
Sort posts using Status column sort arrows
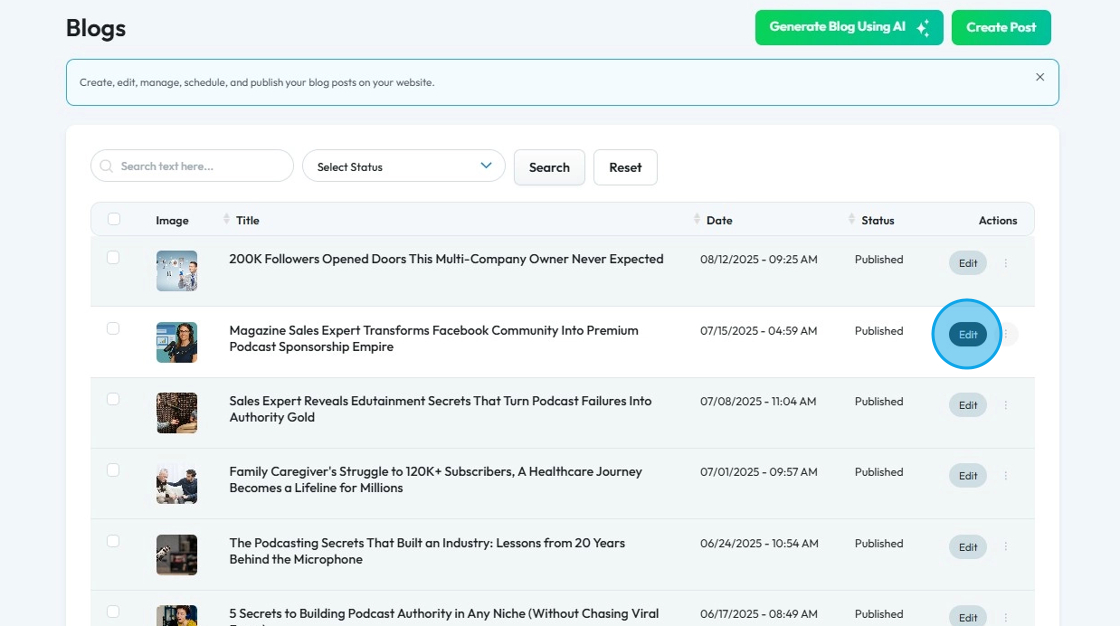tap(852, 219)
